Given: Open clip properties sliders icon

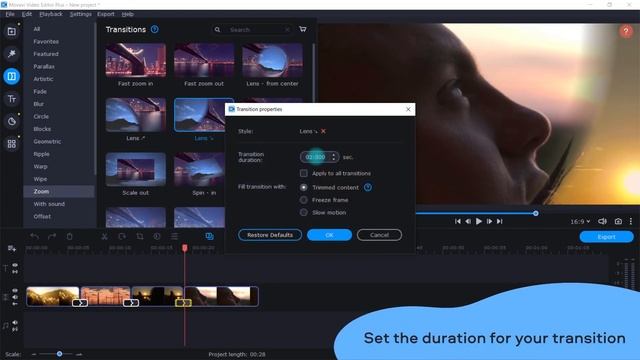Looking at the screenshot, I should [x=175, y=236].
